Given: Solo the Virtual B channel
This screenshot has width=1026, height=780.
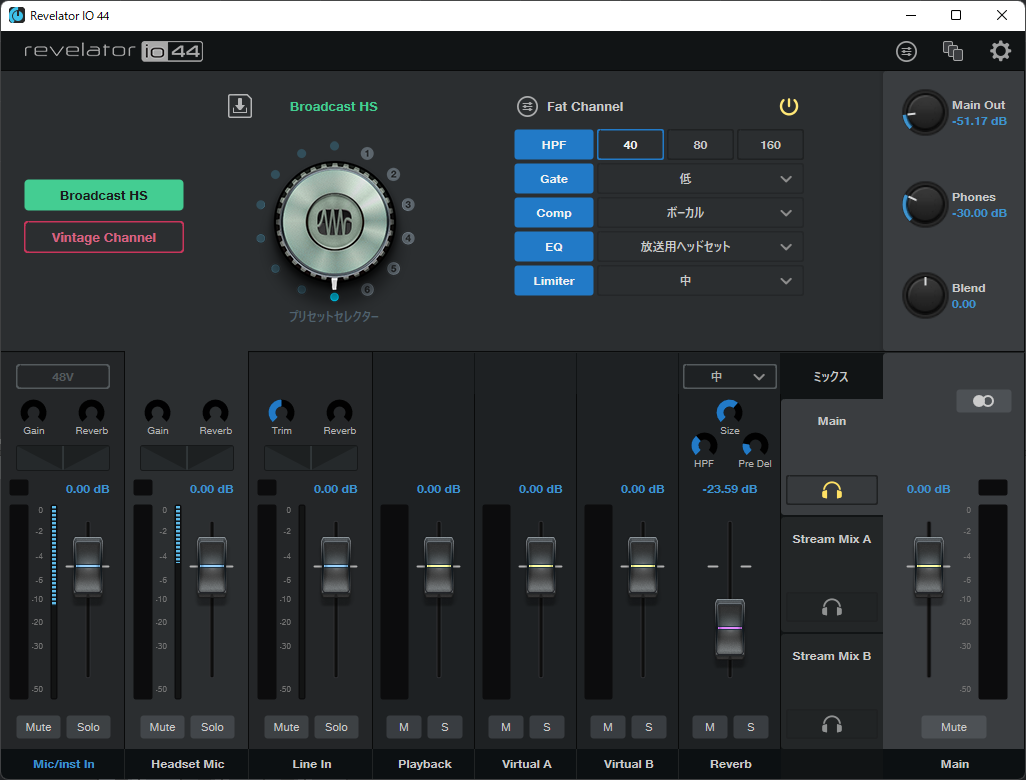Looking at the screenshot, I should pyautogui.click(x=648, y=727).
